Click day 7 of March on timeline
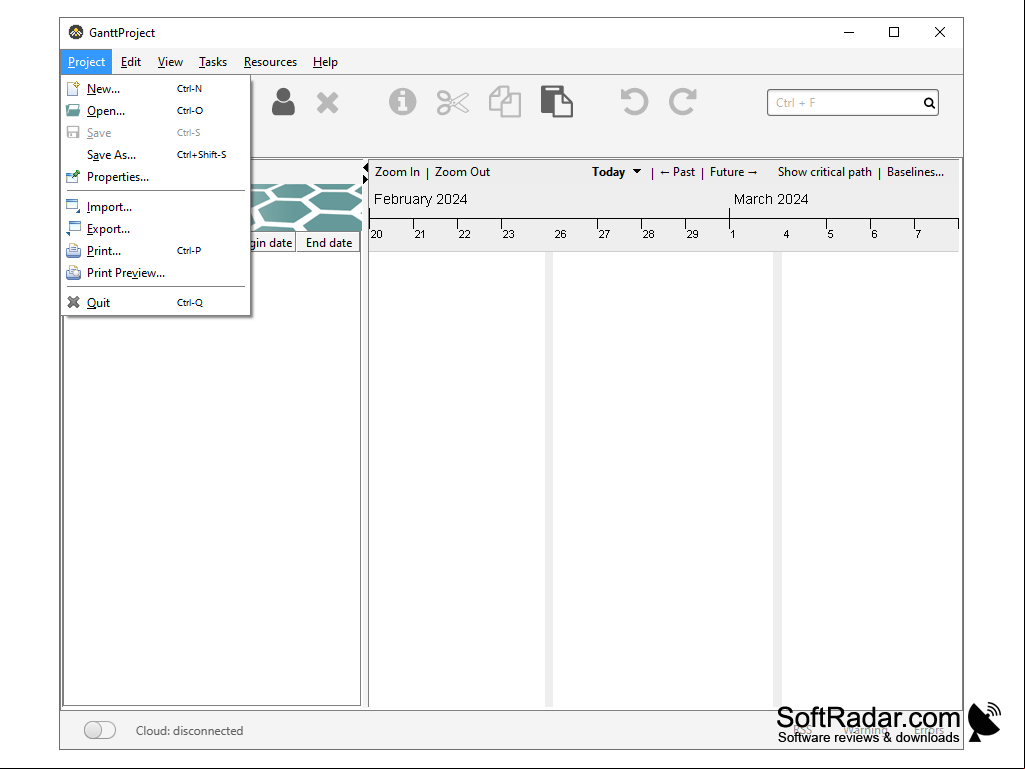 [x=918, y=234]
